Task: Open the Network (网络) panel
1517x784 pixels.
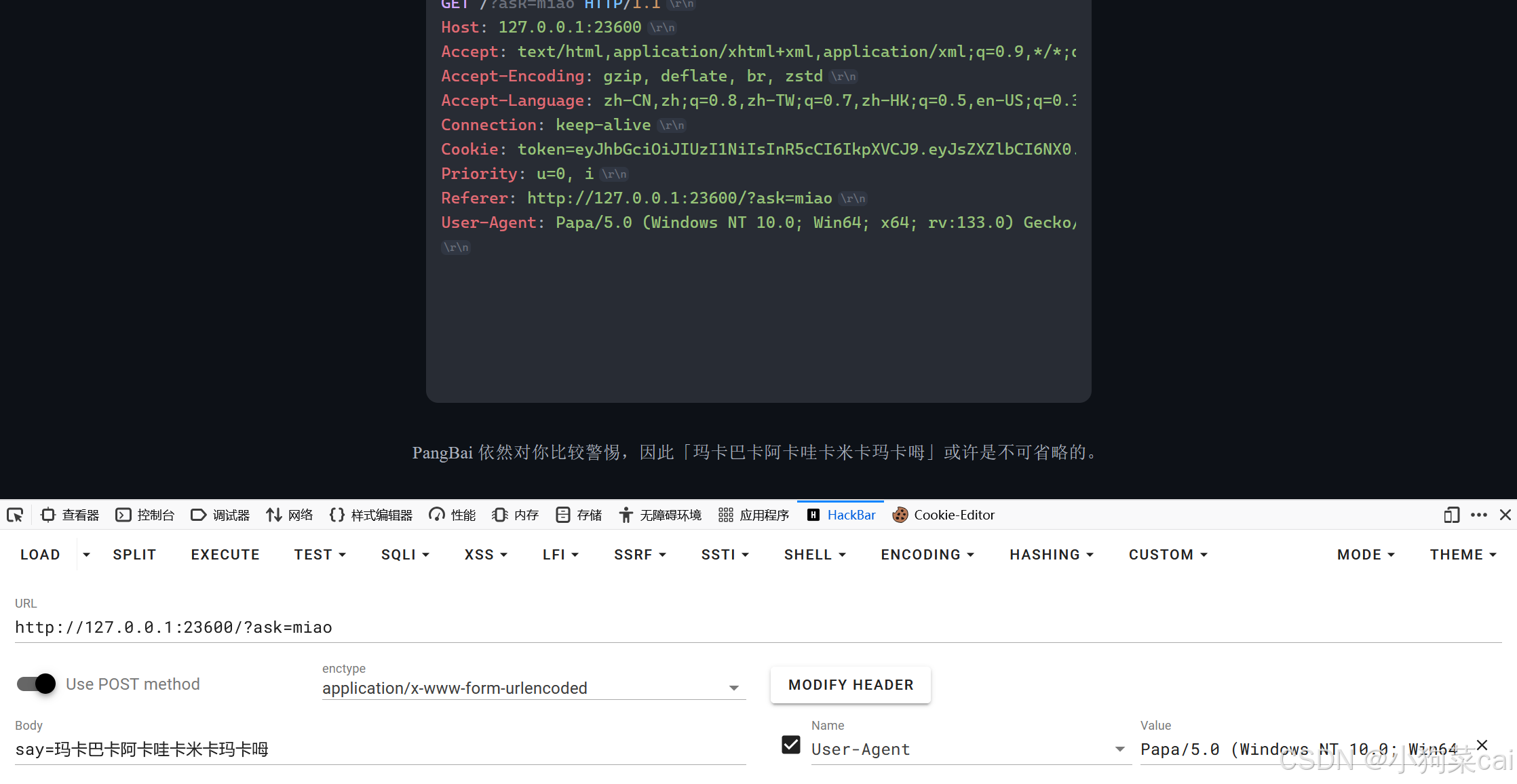Action: pyautogui.click(x=290, y=515)
